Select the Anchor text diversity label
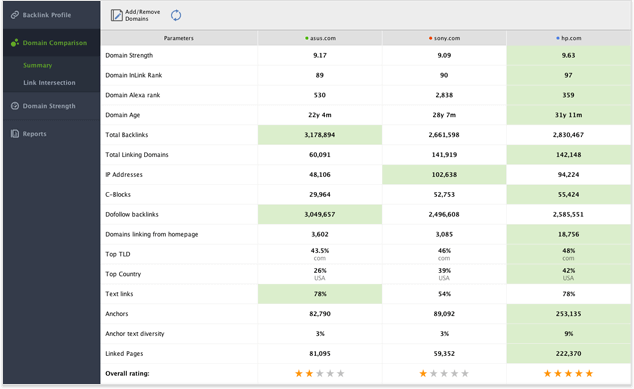634x389 pixels. 135,334
